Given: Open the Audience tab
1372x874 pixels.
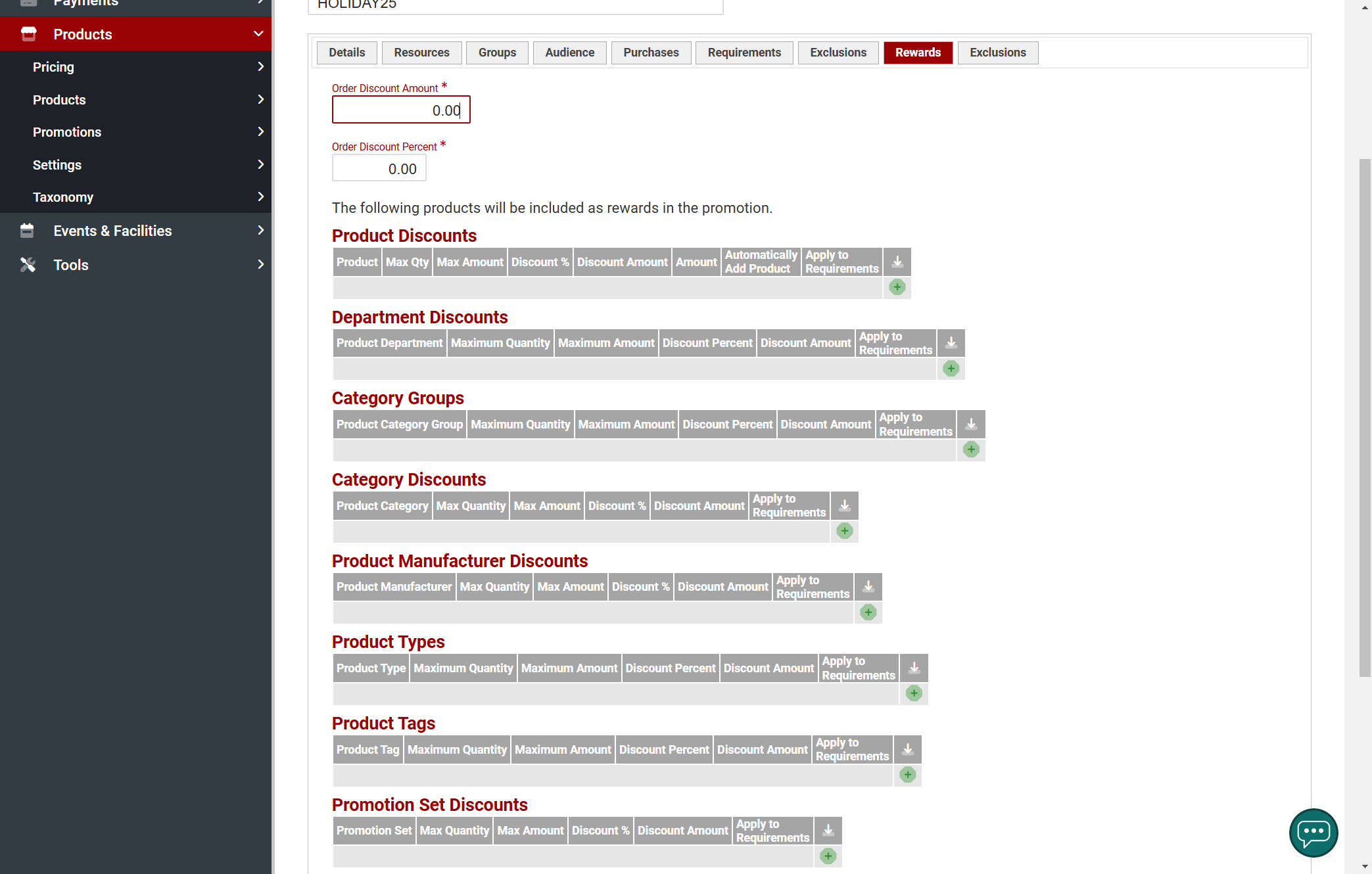Looking at the screenshot, I should [x=570, y=53].
